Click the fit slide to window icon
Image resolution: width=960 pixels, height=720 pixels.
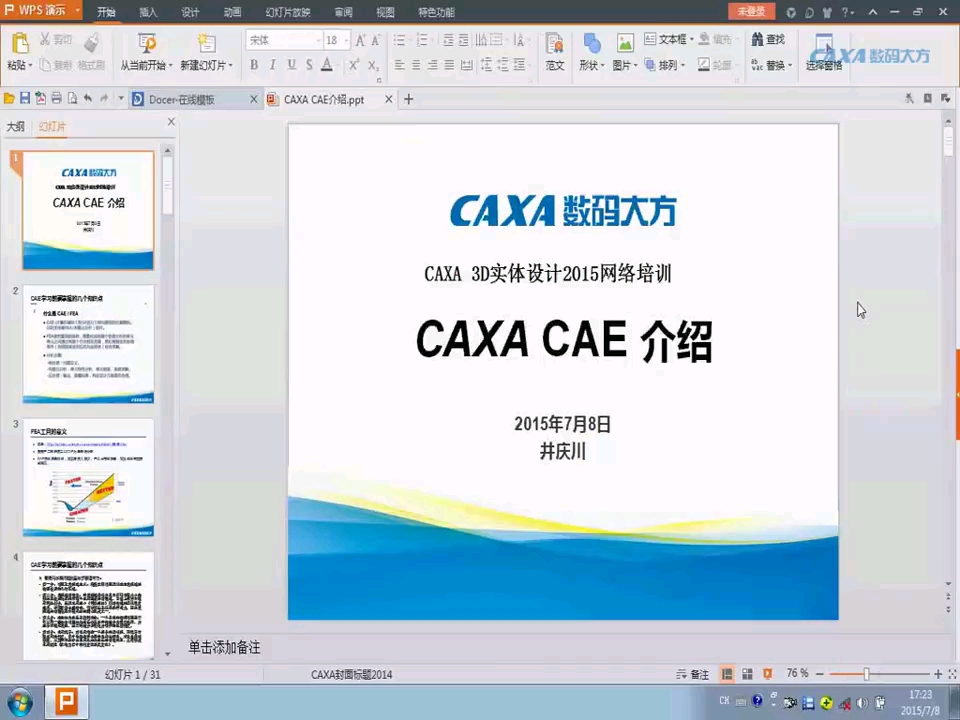pyautogui.click(x=952, y=674)
